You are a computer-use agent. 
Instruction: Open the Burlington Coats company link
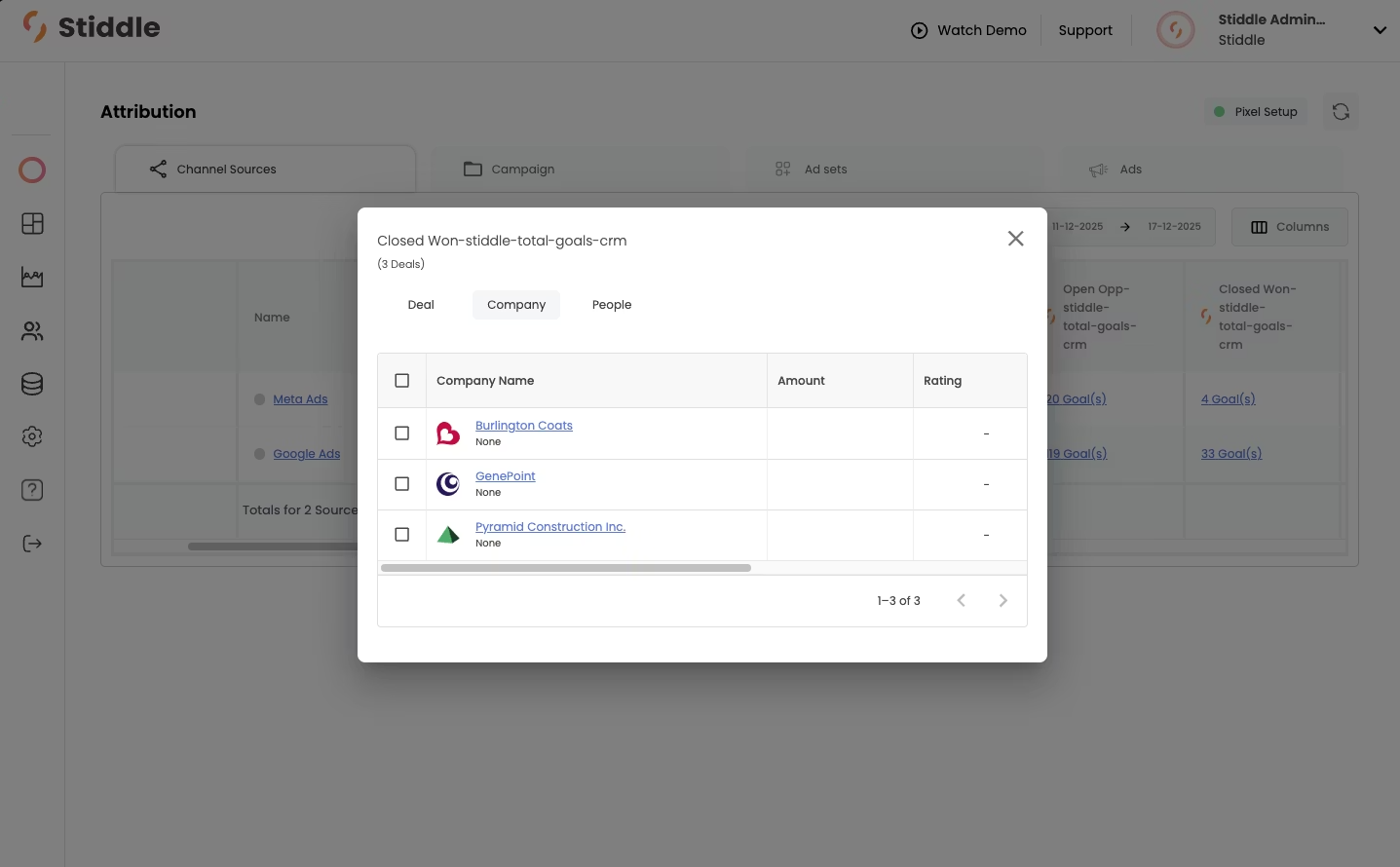coord(524,426)
